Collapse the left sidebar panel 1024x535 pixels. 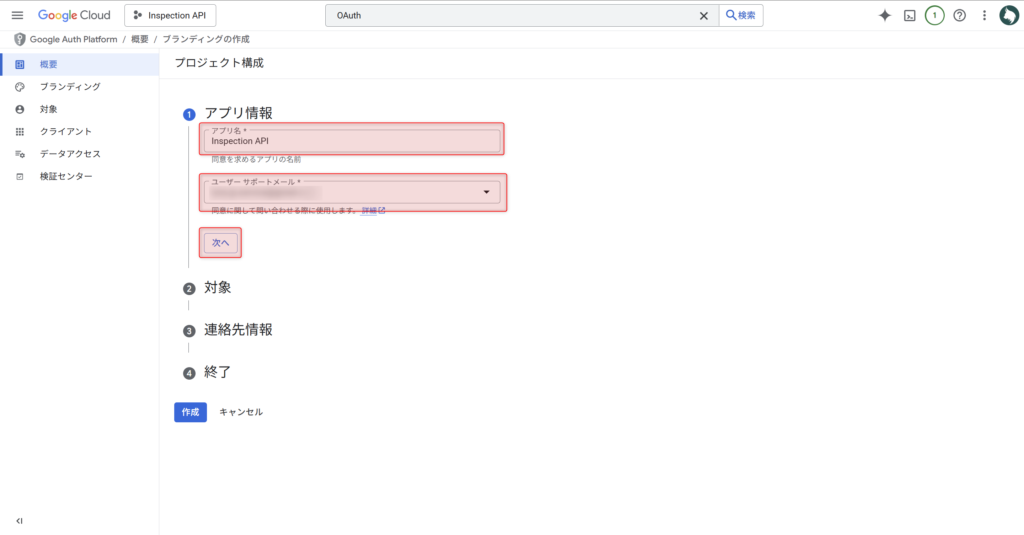[19, 521]
